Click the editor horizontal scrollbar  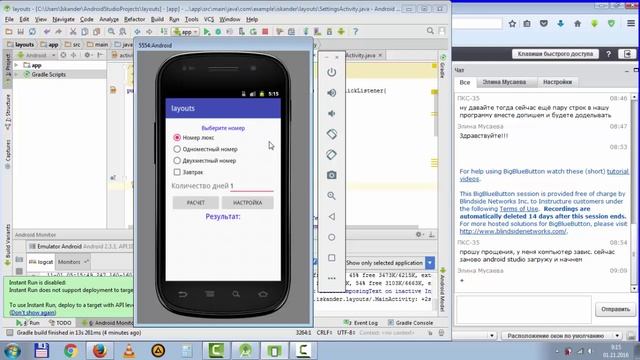273,227
